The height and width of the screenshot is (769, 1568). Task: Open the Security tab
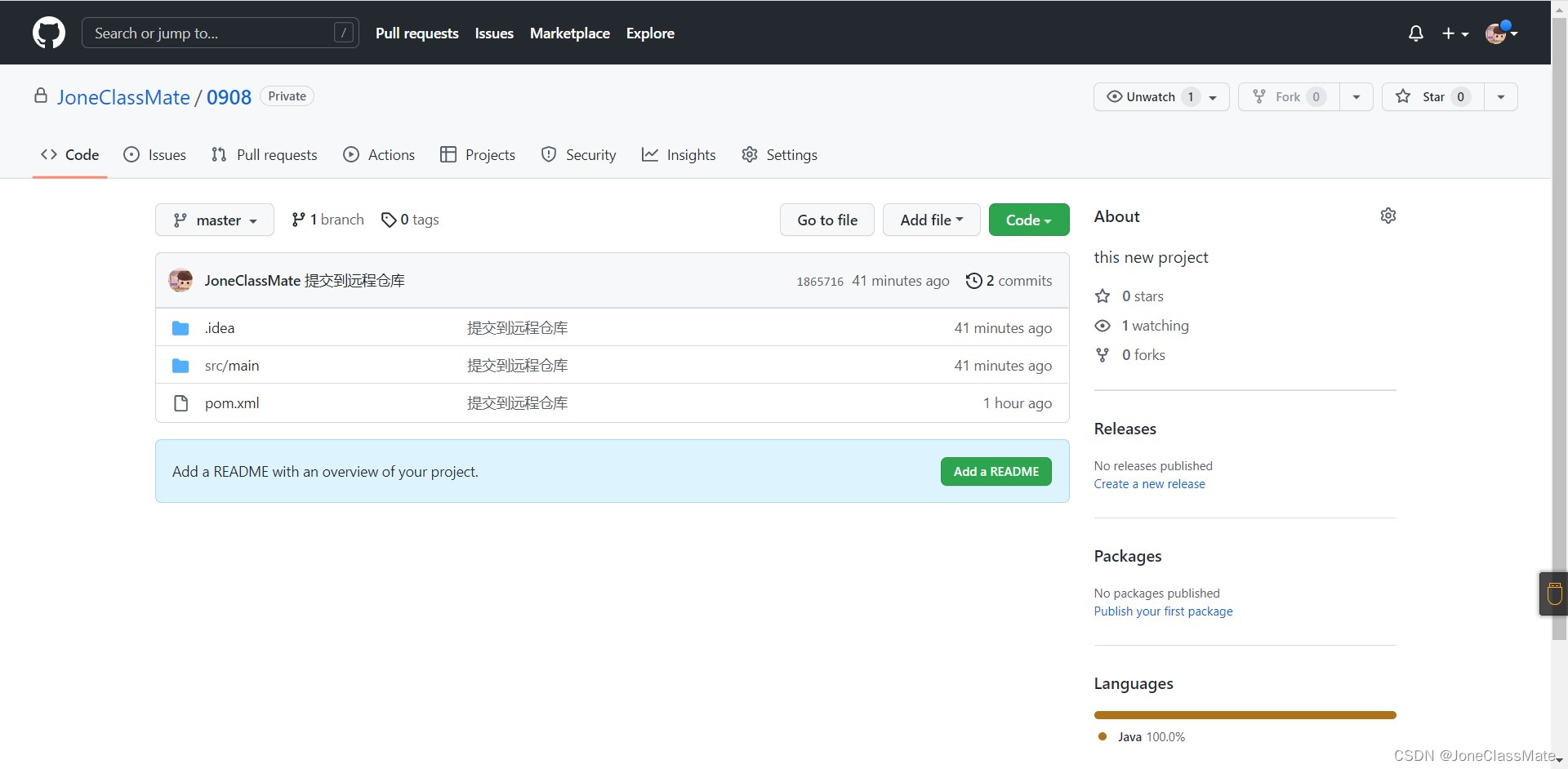pyautogui.click(x=579, y=154)
